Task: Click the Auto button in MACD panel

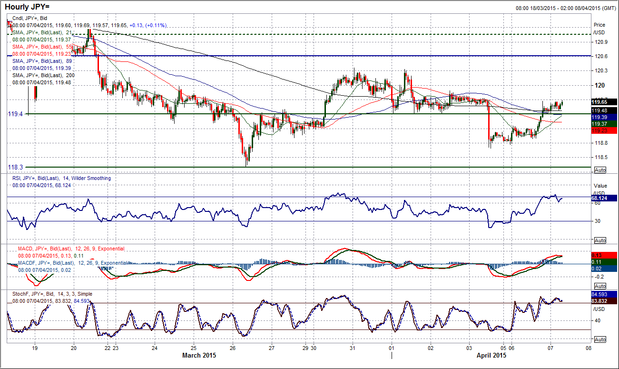Action: click(600, 286)
